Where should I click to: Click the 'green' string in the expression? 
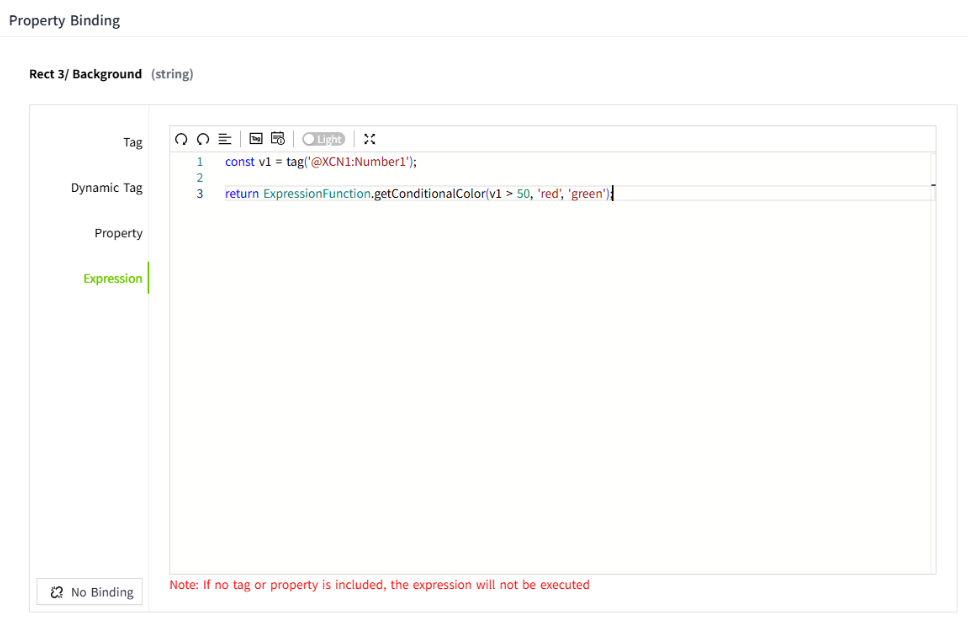coord(585,194)
